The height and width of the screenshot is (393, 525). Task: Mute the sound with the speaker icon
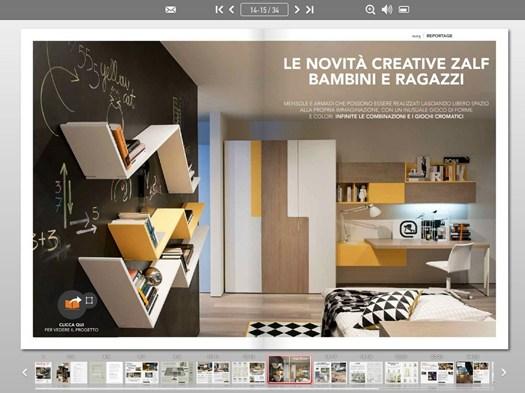[x=387, y=10]
